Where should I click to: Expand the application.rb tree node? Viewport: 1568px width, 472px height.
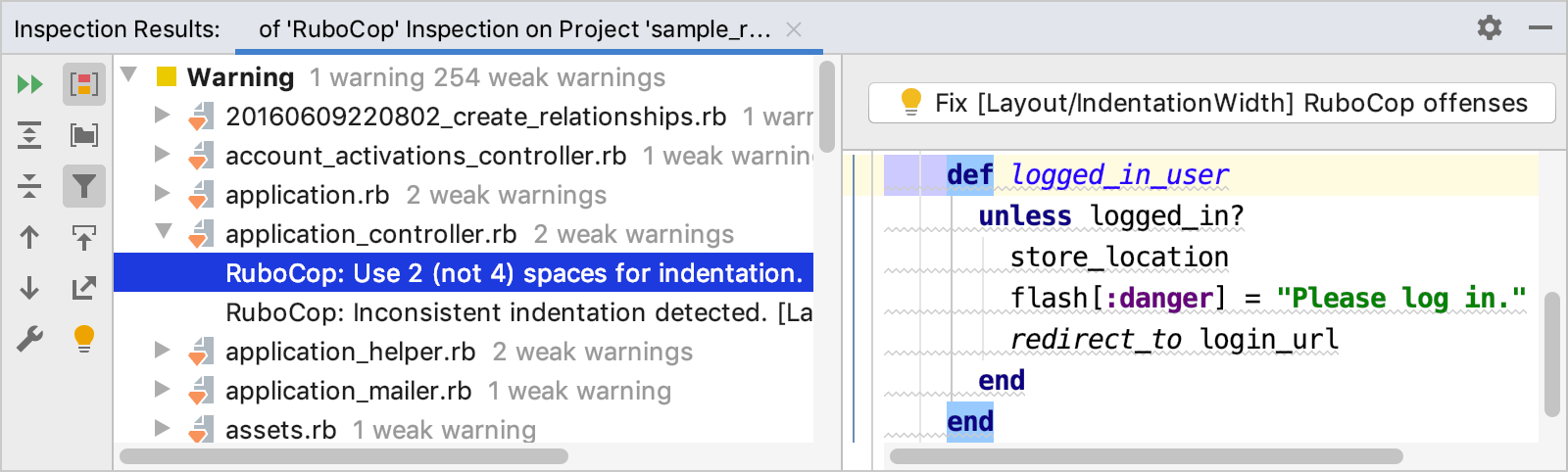(x=163, y=194)
